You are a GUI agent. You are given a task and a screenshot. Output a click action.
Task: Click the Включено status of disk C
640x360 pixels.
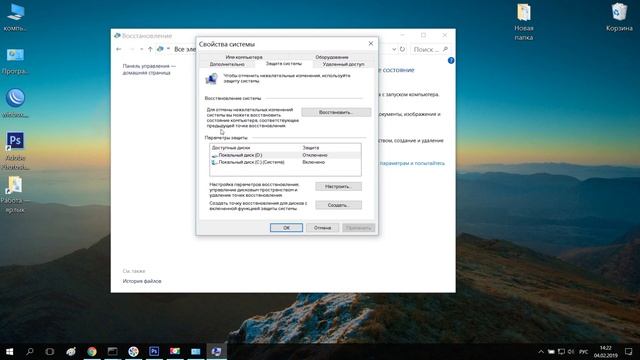click(313, 162)
